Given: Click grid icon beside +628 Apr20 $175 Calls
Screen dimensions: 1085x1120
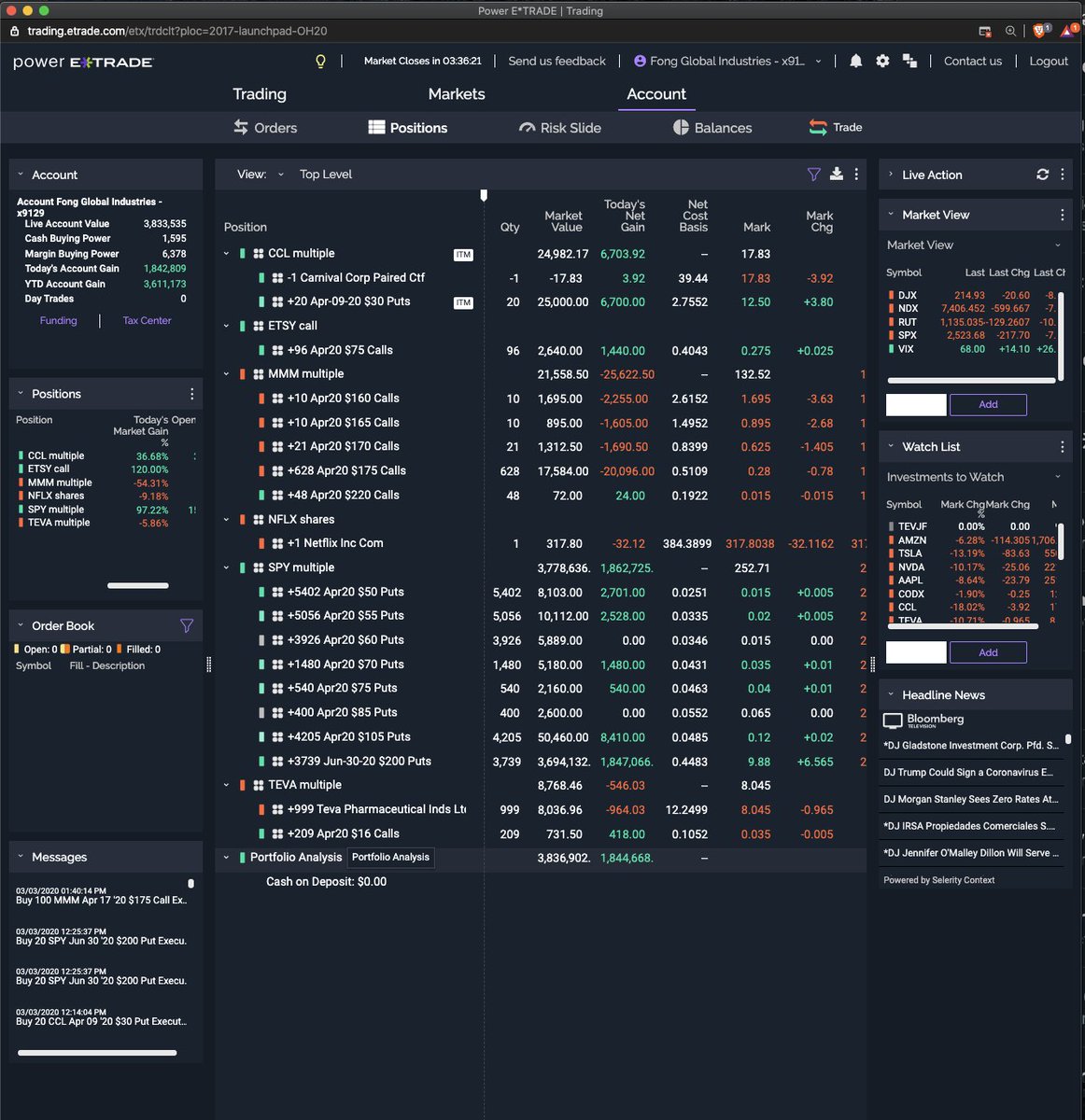Looking at the screenshot, I should [x=277, y=471].
